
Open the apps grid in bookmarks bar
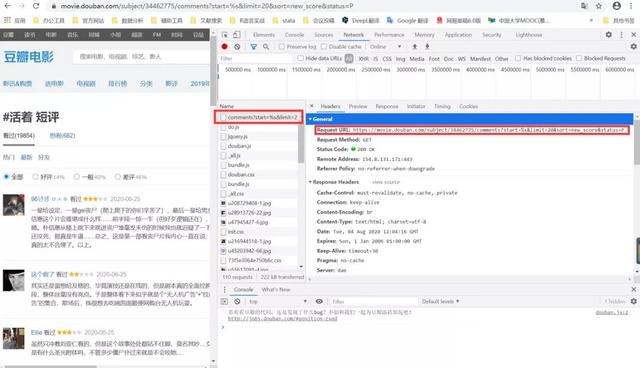[14, 20]
